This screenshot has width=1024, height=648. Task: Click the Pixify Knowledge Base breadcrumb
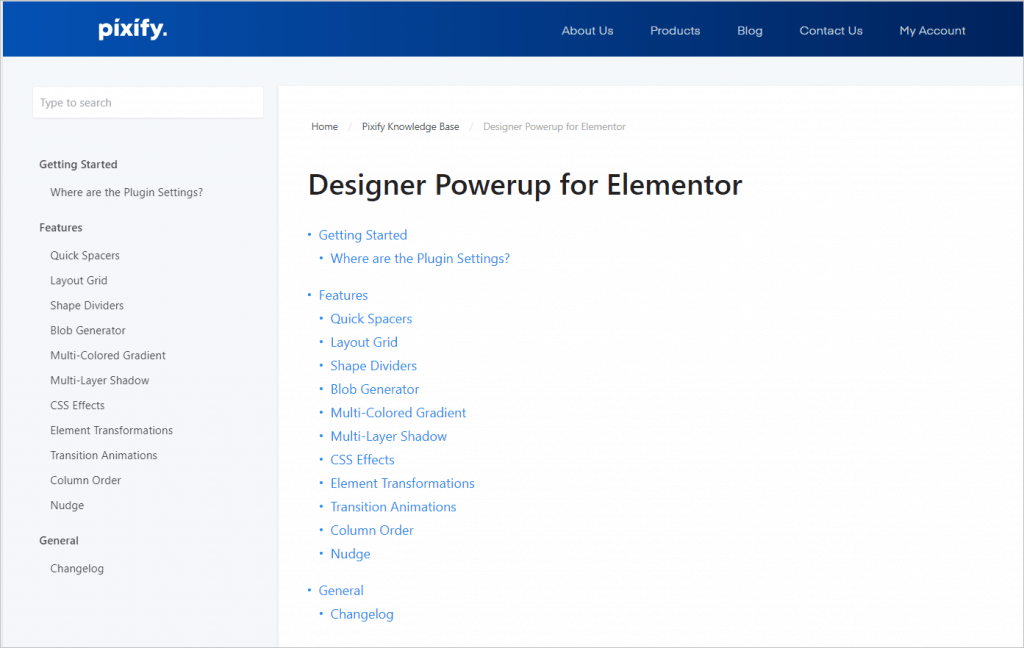[410, 127]
